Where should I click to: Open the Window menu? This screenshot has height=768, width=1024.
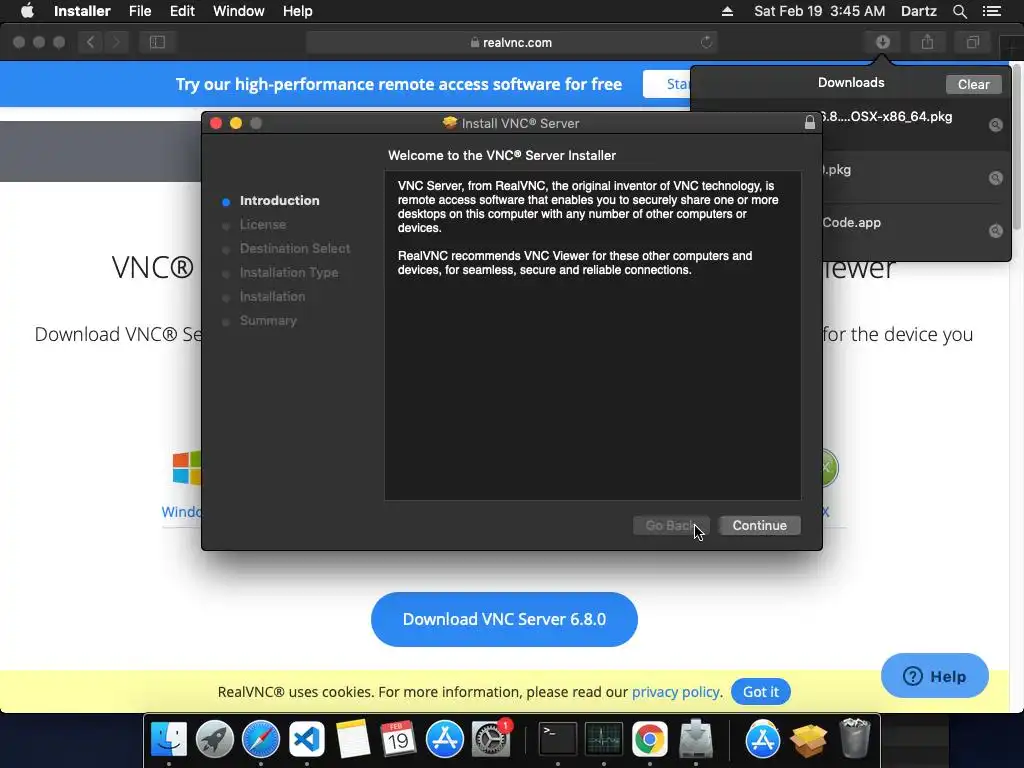(x=238, y=11)
